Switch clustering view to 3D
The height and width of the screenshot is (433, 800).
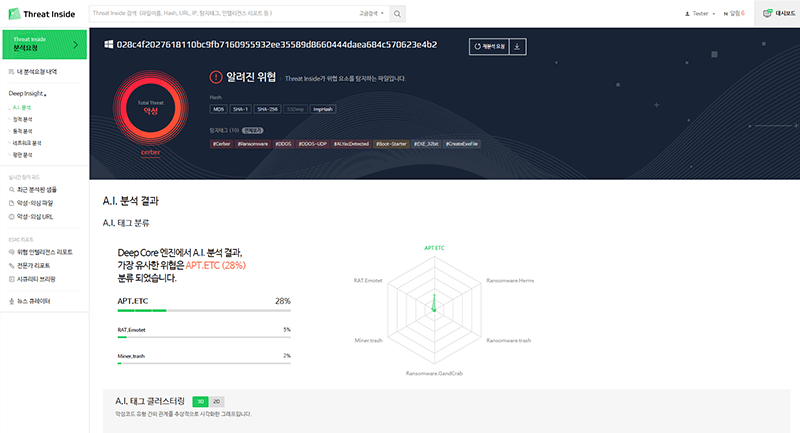pyautogui.click(x=200, y=401)
